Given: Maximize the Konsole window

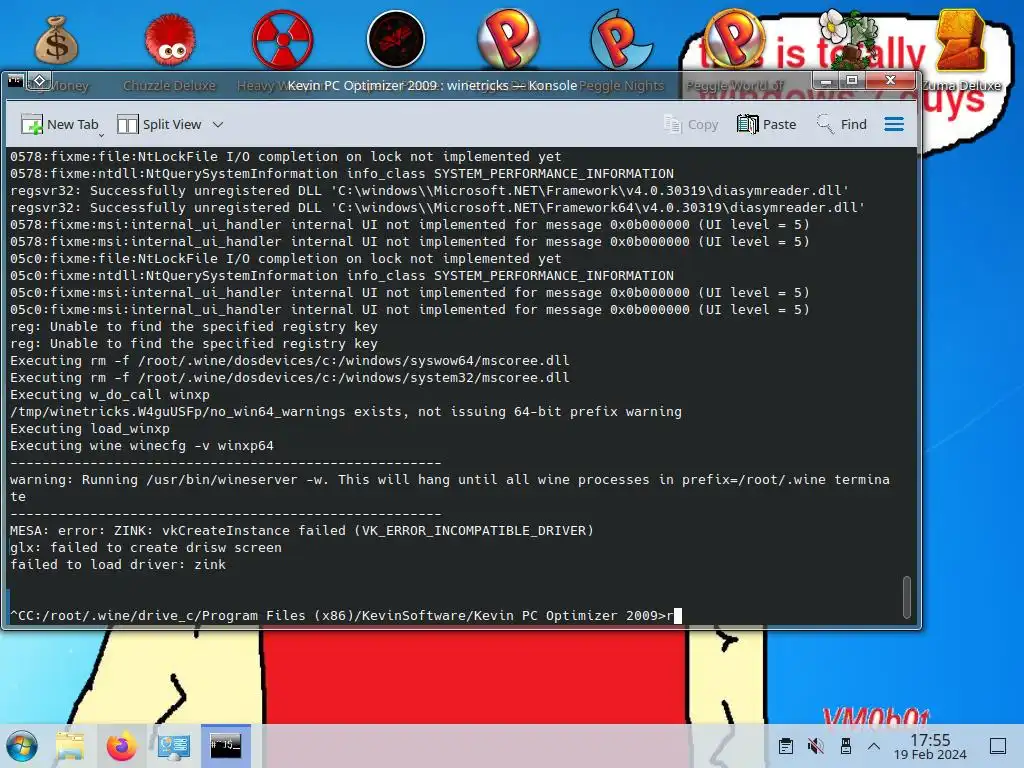Looking at the screenshot, I should pyautogui.click(x=852, y=80).
